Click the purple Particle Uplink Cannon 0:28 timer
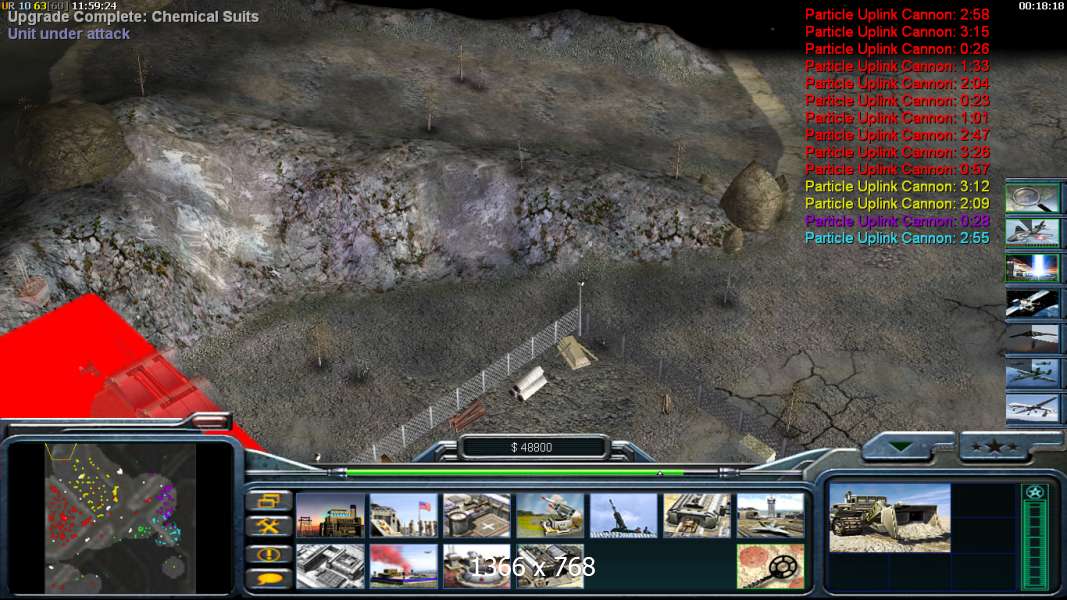 point(897,221)
